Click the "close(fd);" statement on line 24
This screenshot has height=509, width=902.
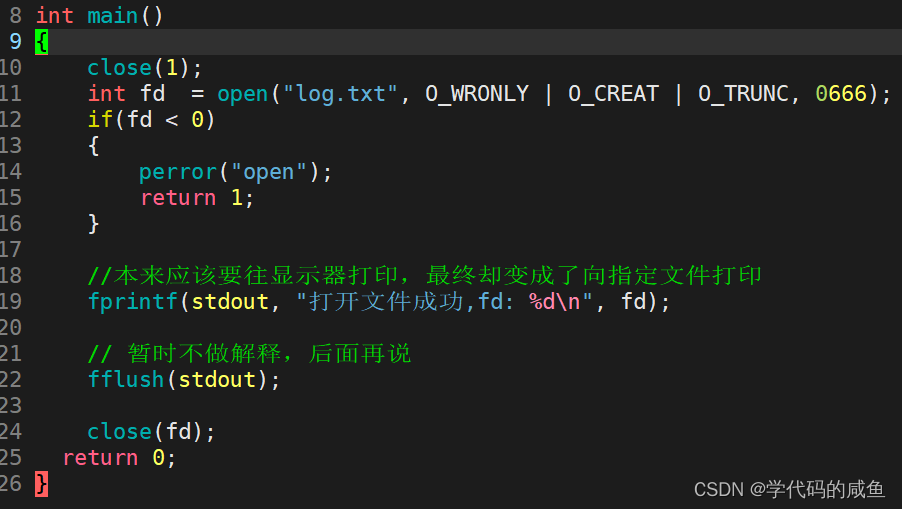click(151, 431)
